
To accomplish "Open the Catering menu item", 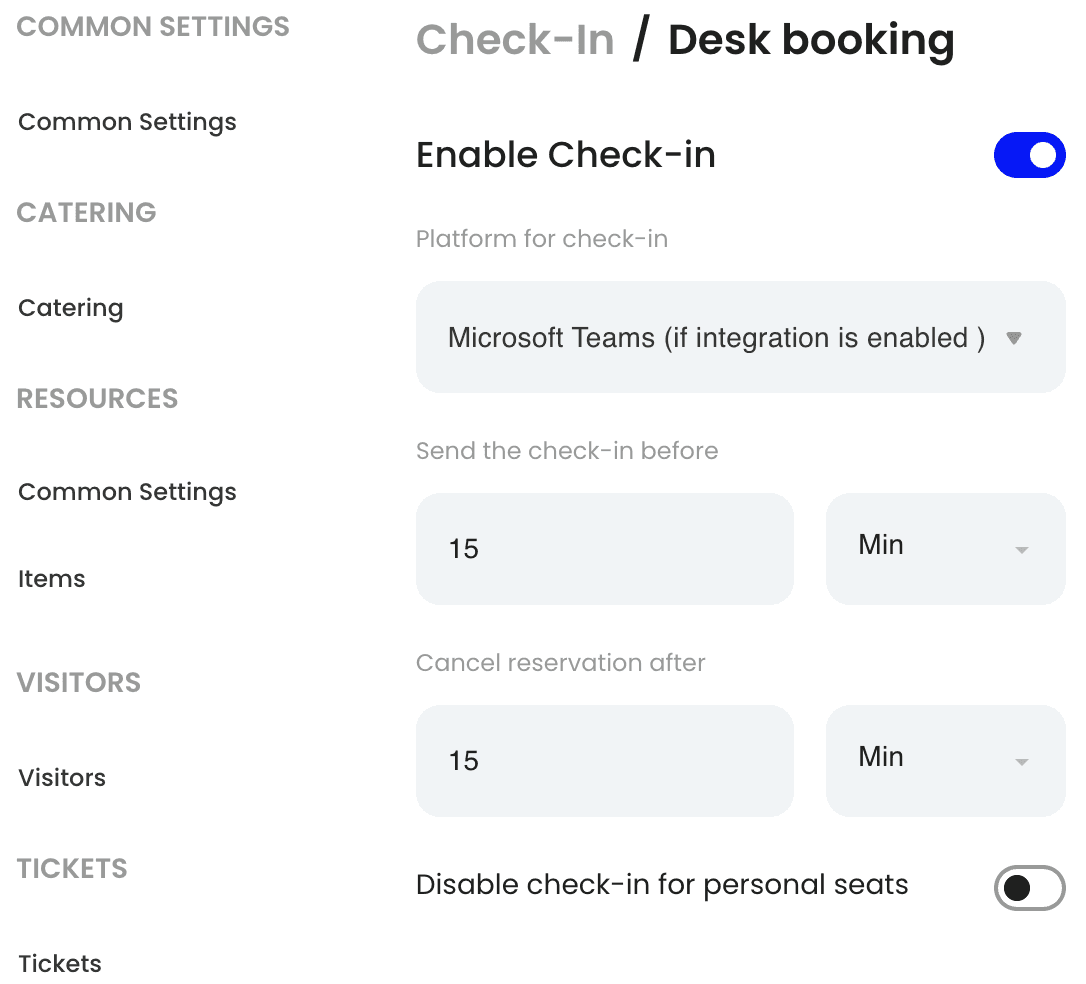I will point(71,308).
